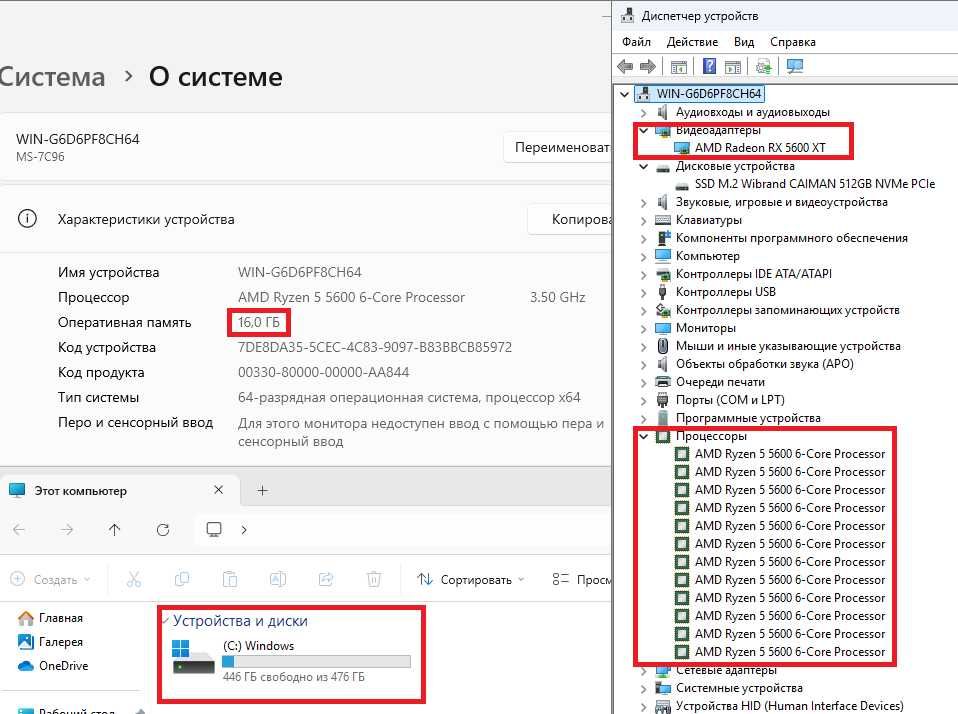Screen dimensions: 958x714
Task: Select Контроллеры IDE ATA/ATAPI item
Action: click(x=753, y=274)
